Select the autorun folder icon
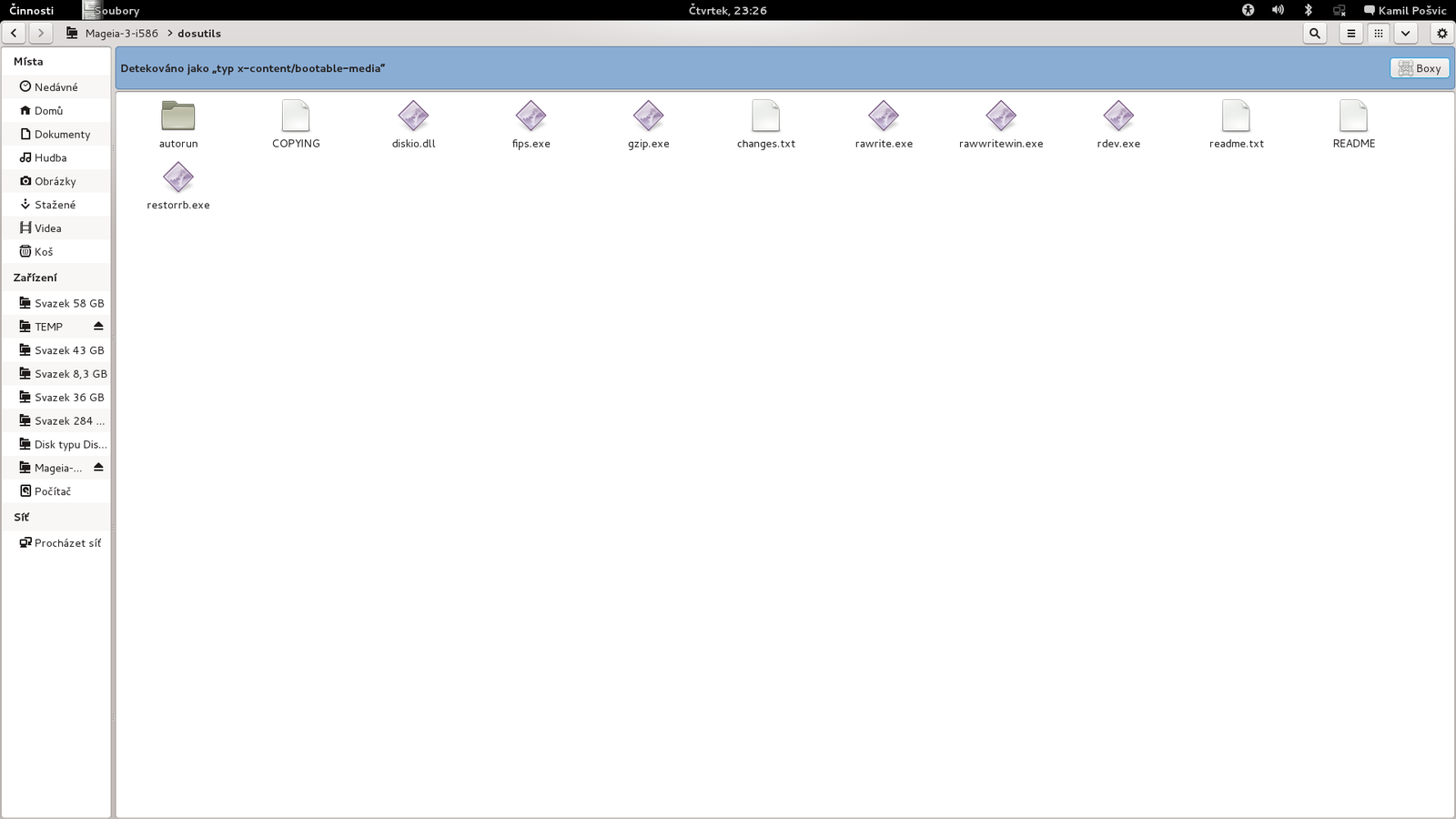 (x=178, y=116)
